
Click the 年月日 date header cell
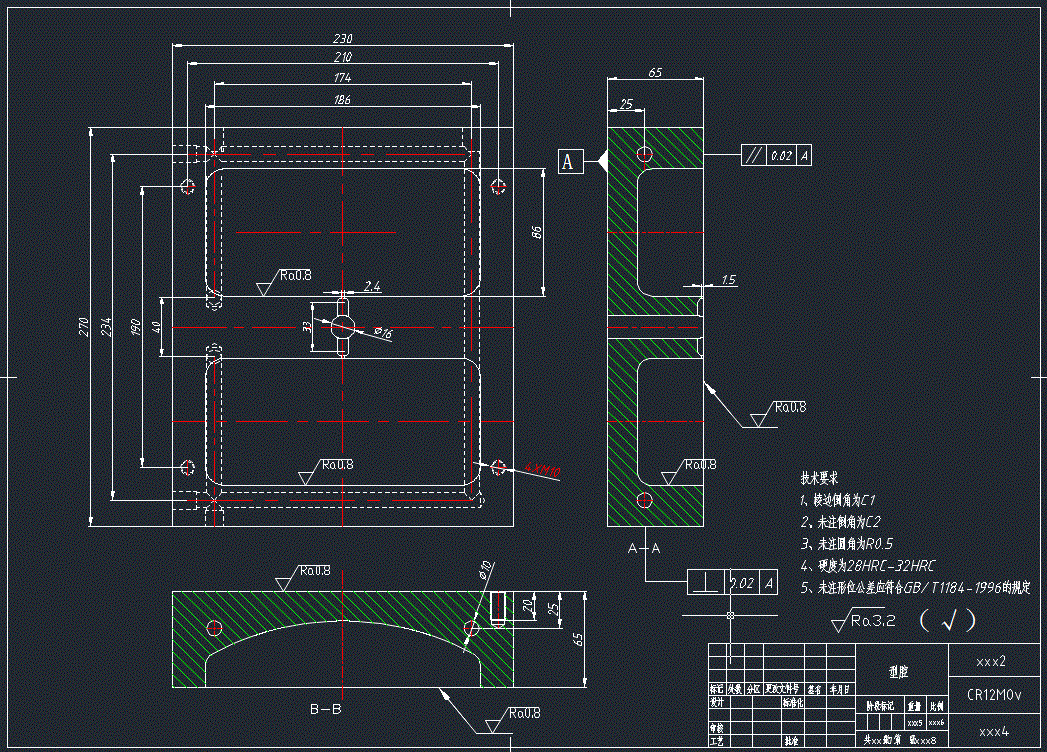coord(841,689)
